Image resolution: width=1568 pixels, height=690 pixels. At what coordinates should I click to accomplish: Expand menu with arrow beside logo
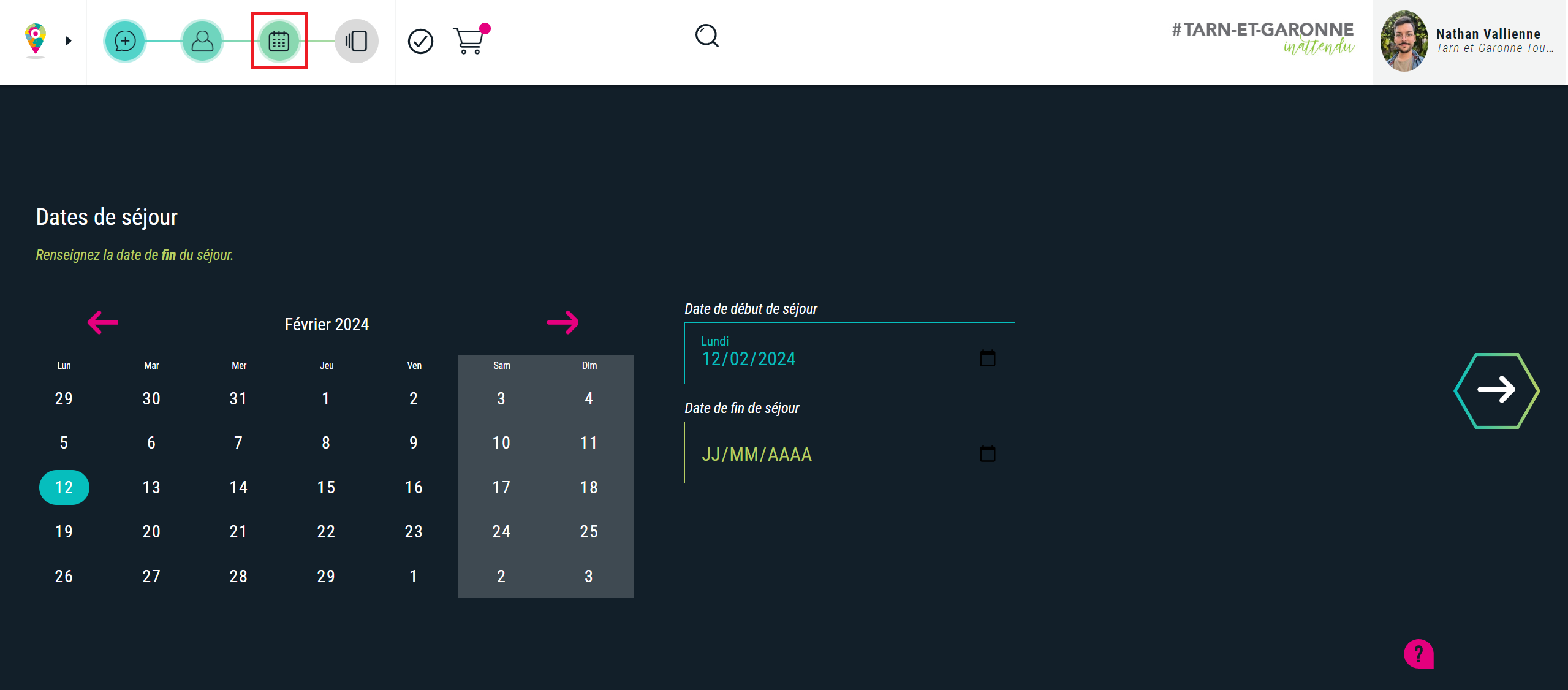pos(69,40)
